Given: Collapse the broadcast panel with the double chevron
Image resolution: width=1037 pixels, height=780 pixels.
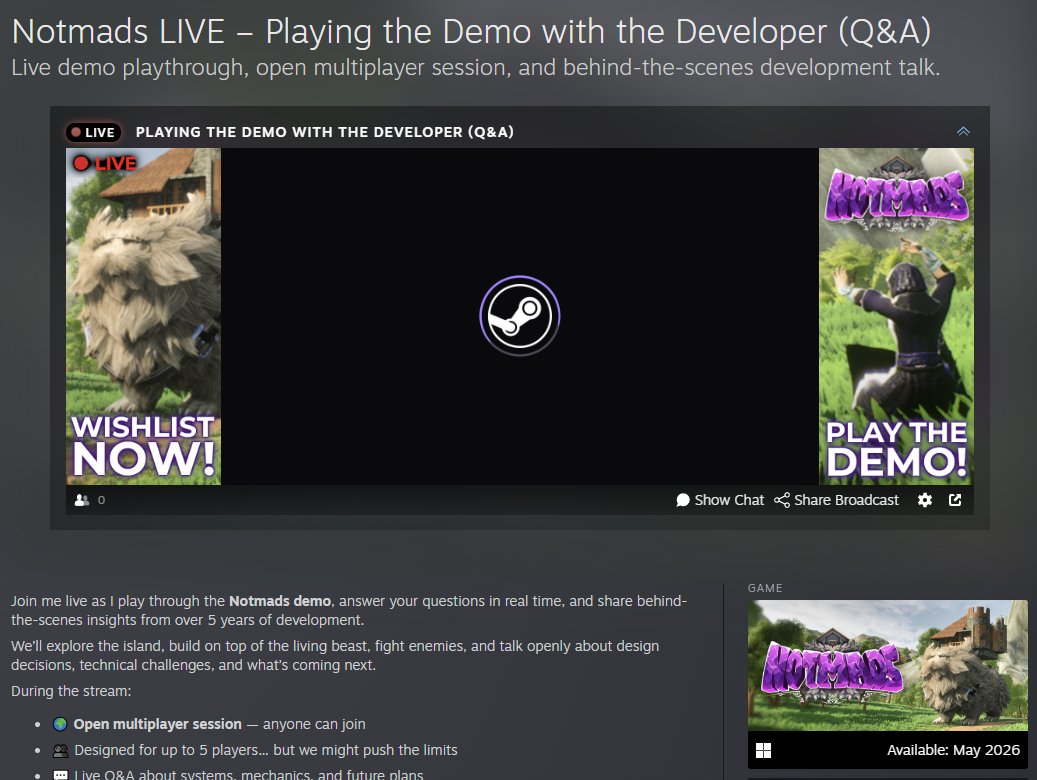Looking at the screenshot, I should pos(963,132).
